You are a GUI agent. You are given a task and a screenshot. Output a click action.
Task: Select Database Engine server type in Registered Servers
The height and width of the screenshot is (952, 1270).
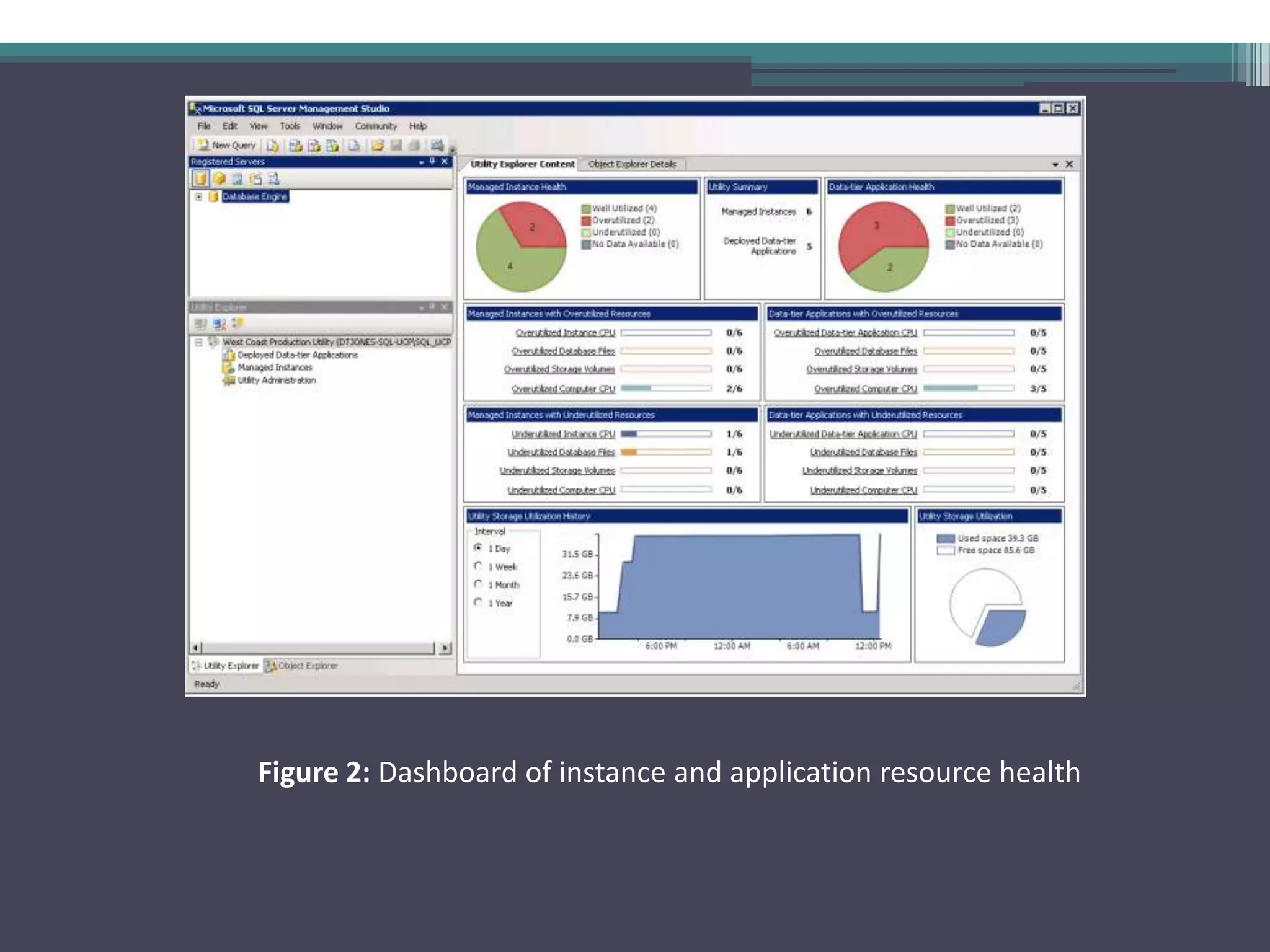pyautogui.click(x=200, y=179)
